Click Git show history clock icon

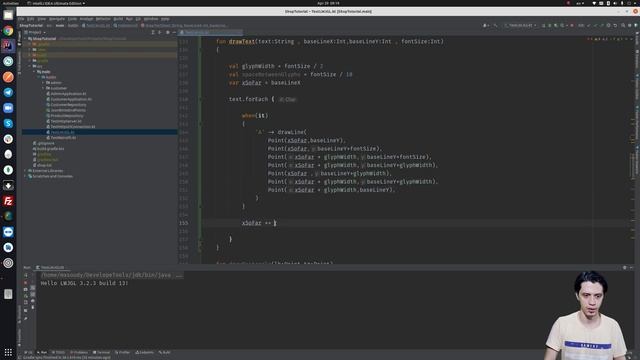609,25
